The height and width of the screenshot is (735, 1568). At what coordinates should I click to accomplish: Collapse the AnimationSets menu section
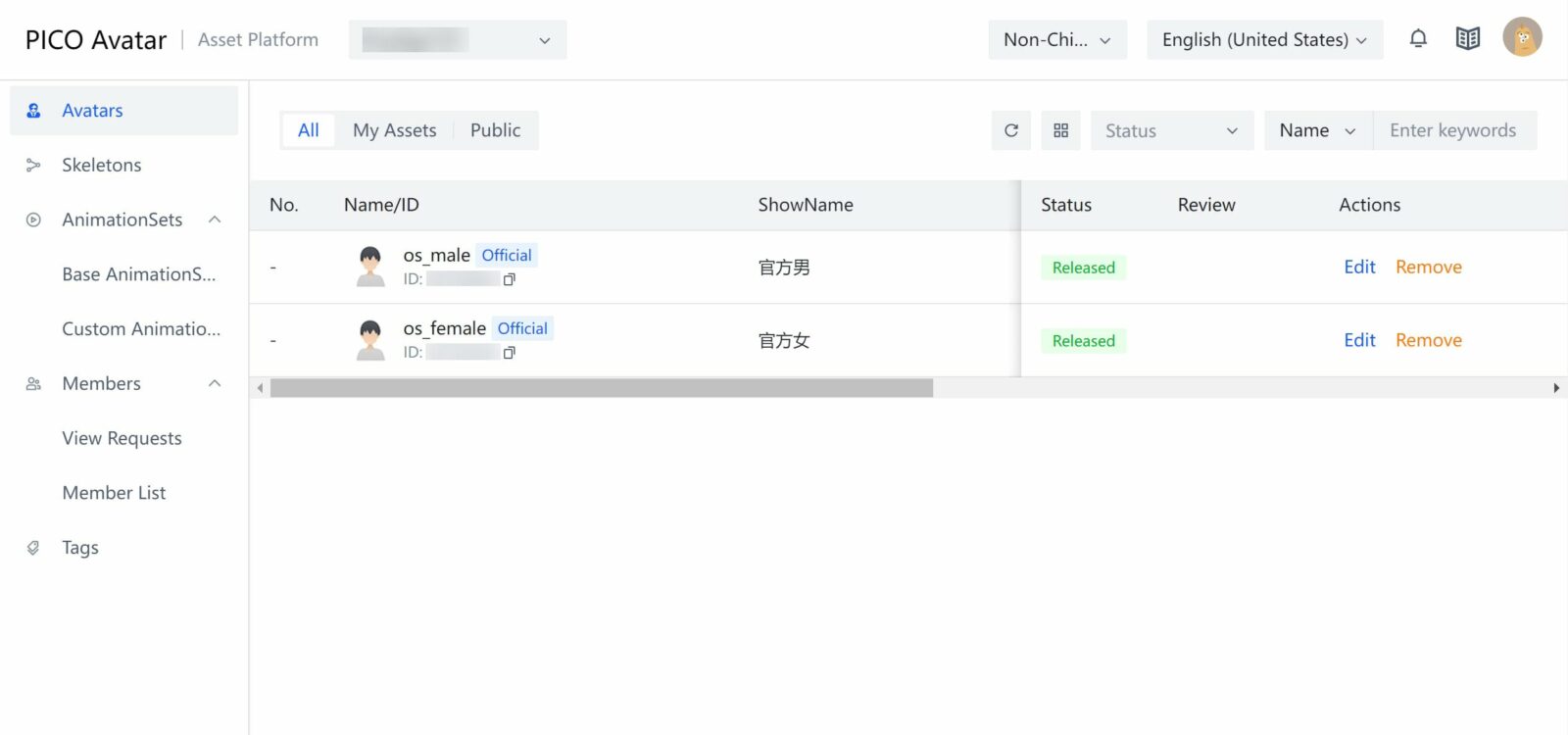point(215,220)
